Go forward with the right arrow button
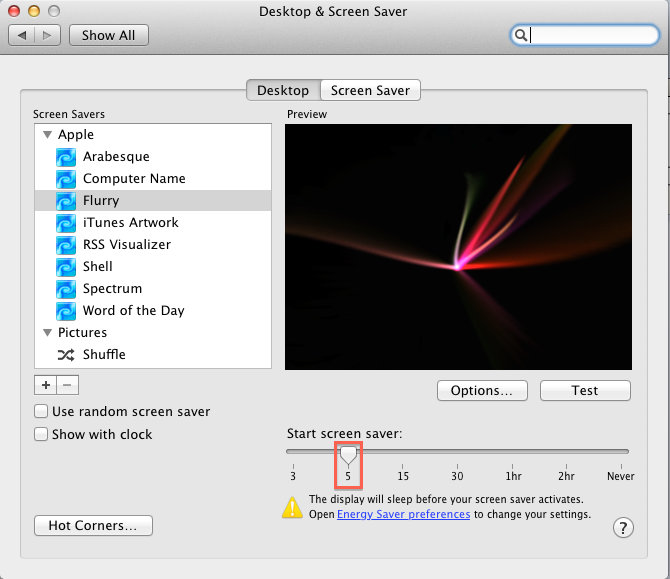670x579 pixels. (47, 35)
